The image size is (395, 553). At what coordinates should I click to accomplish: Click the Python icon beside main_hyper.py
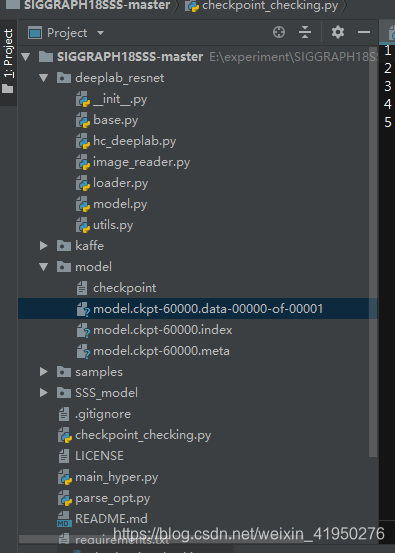pos(65,477)
